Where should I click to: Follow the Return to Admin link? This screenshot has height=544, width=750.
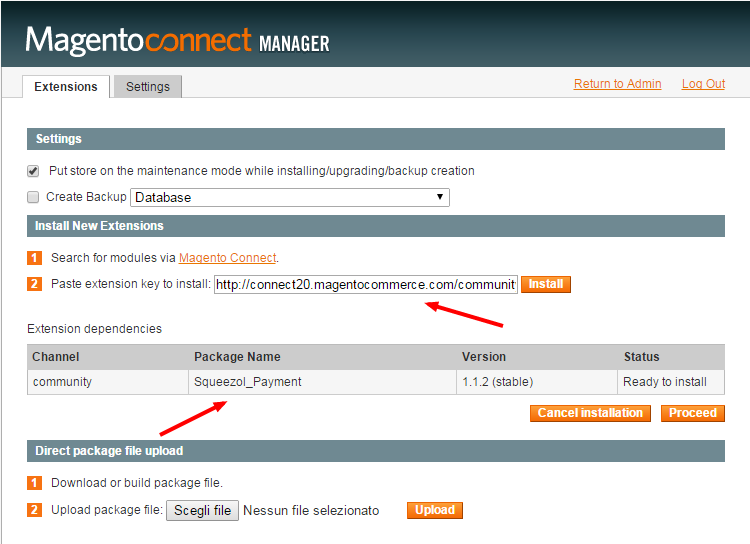click(x=618, y=84)
